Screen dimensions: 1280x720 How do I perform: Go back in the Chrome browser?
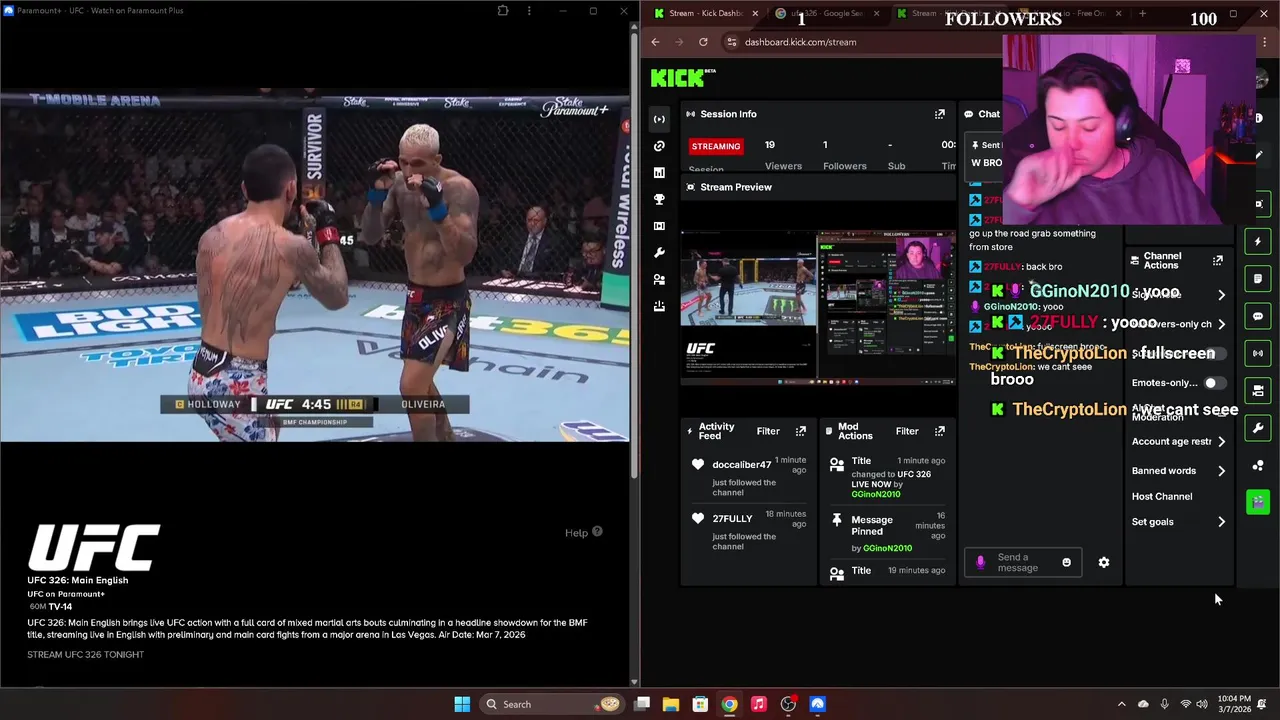click(655, 42)
